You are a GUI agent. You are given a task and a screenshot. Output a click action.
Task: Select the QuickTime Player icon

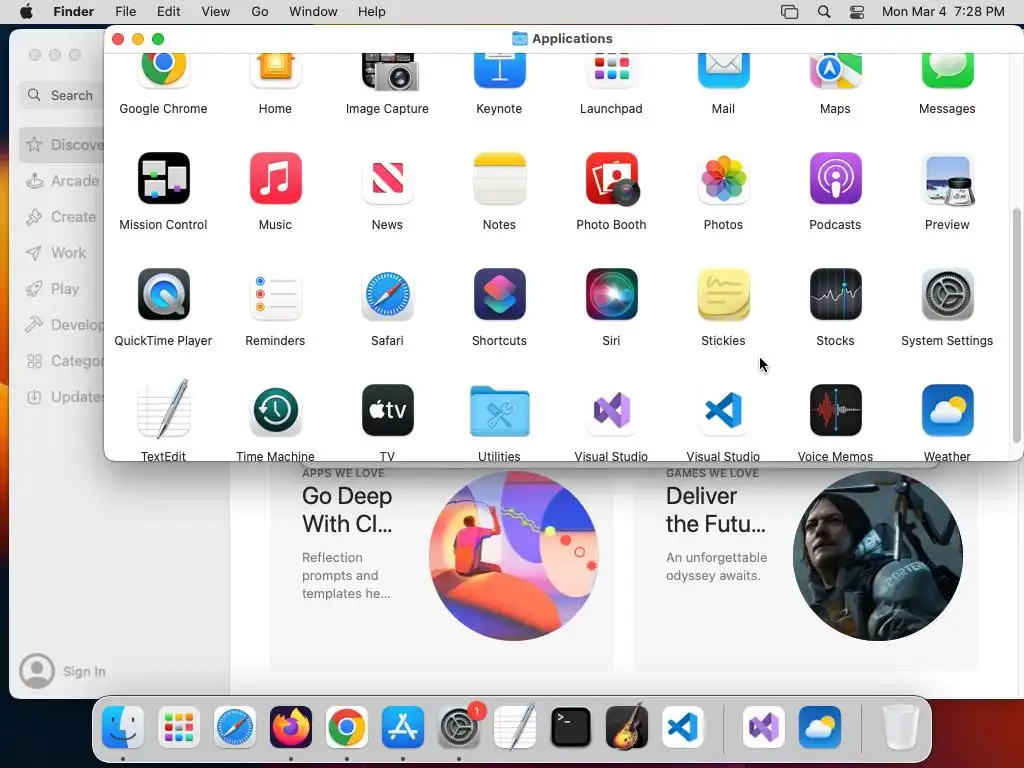point(163,294)
